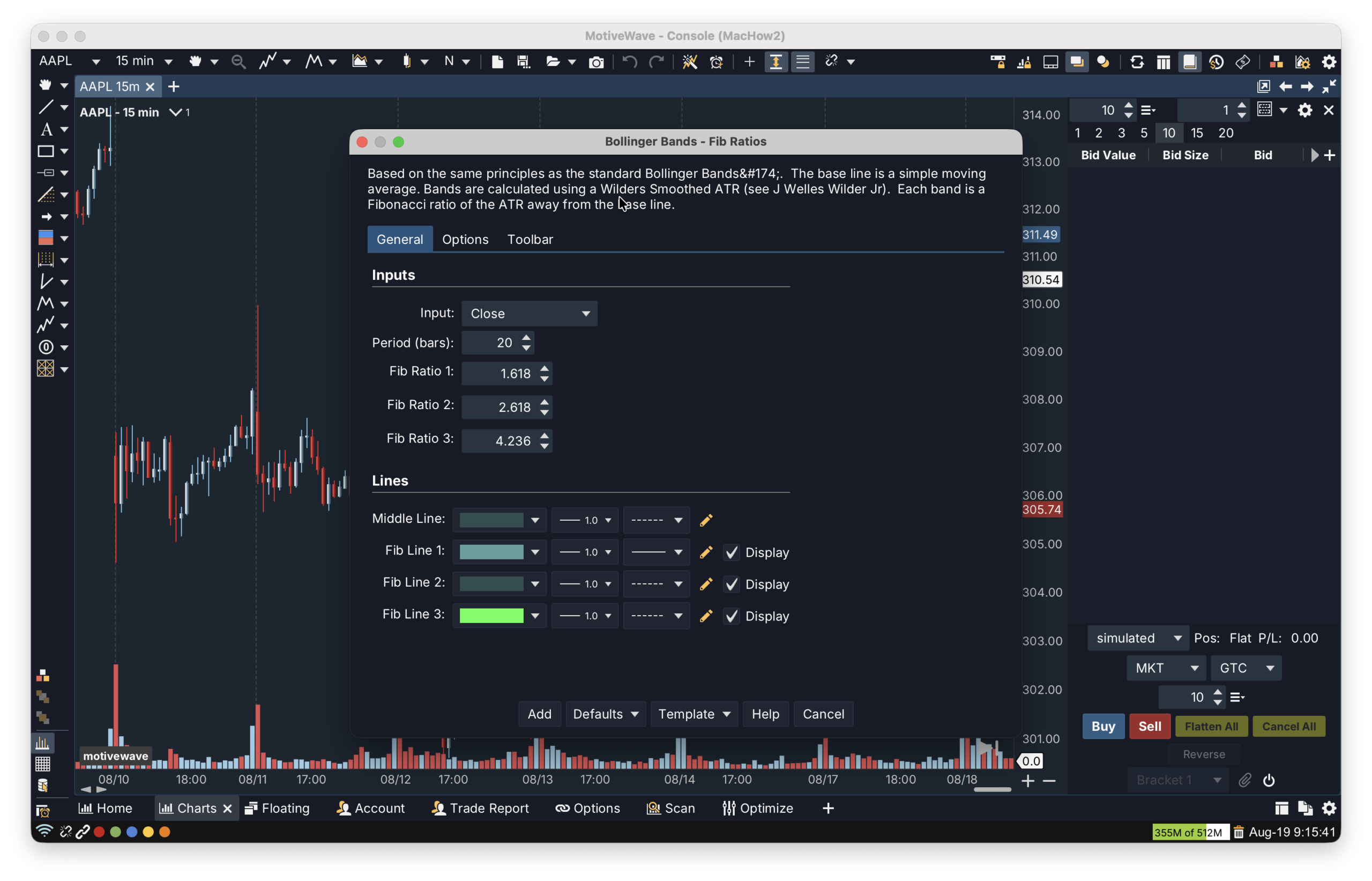Screen dimensions: 1372x881
Task: Click the redo arrow in toolbar
Action: click(657, 61)
